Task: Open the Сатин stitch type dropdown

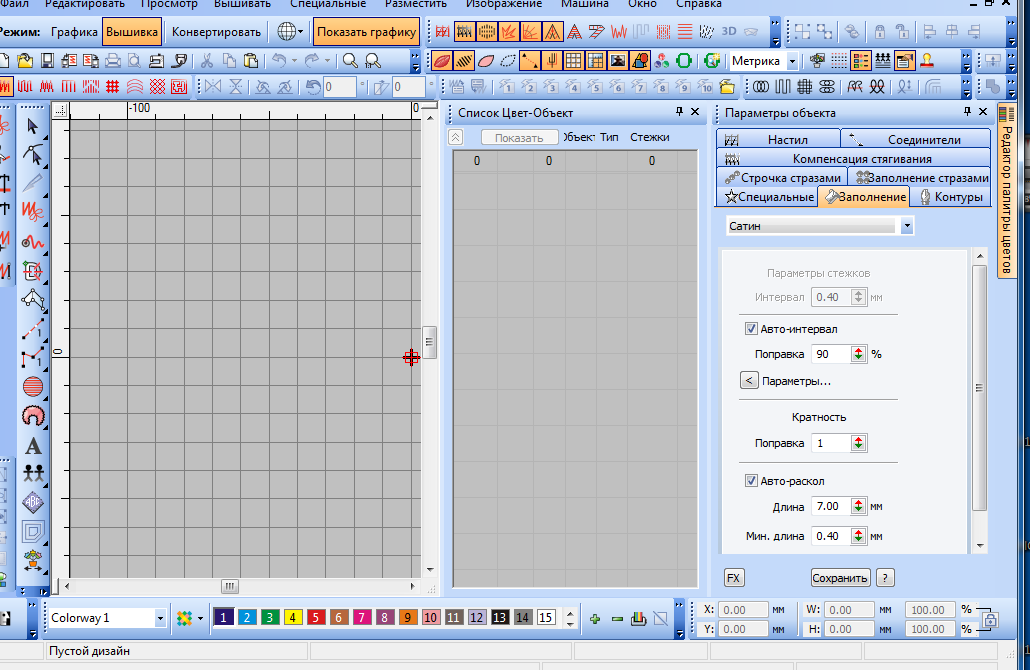Action: coord(907,227)
